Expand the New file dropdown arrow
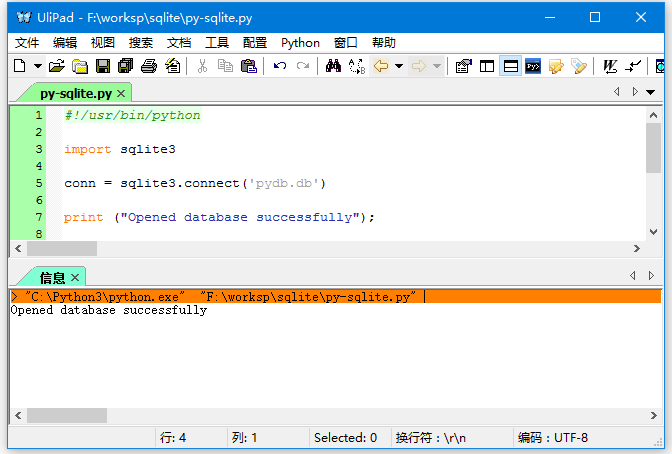 (38, 66)
